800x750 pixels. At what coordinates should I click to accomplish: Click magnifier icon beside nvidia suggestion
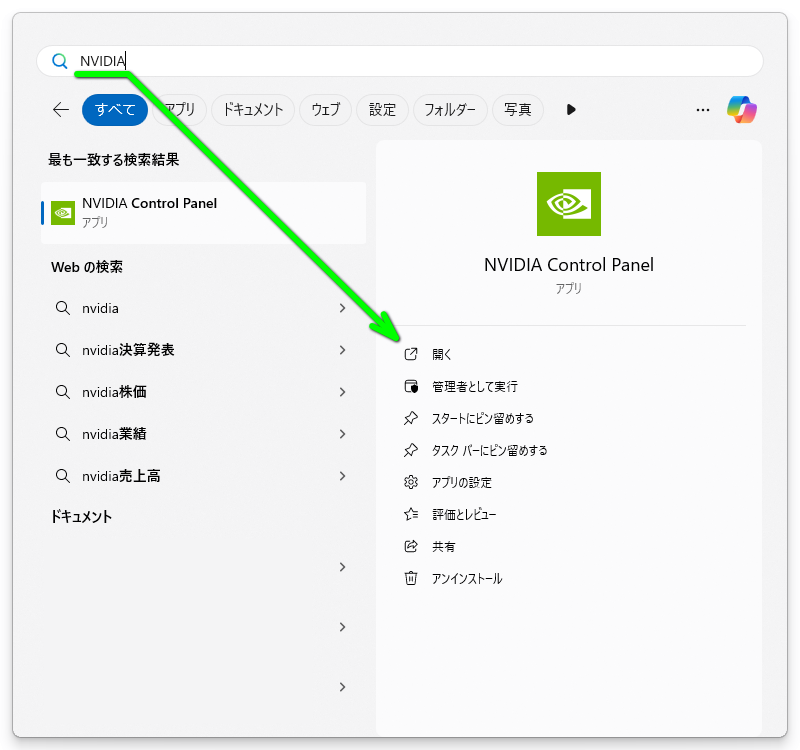(x=63, y=308)
